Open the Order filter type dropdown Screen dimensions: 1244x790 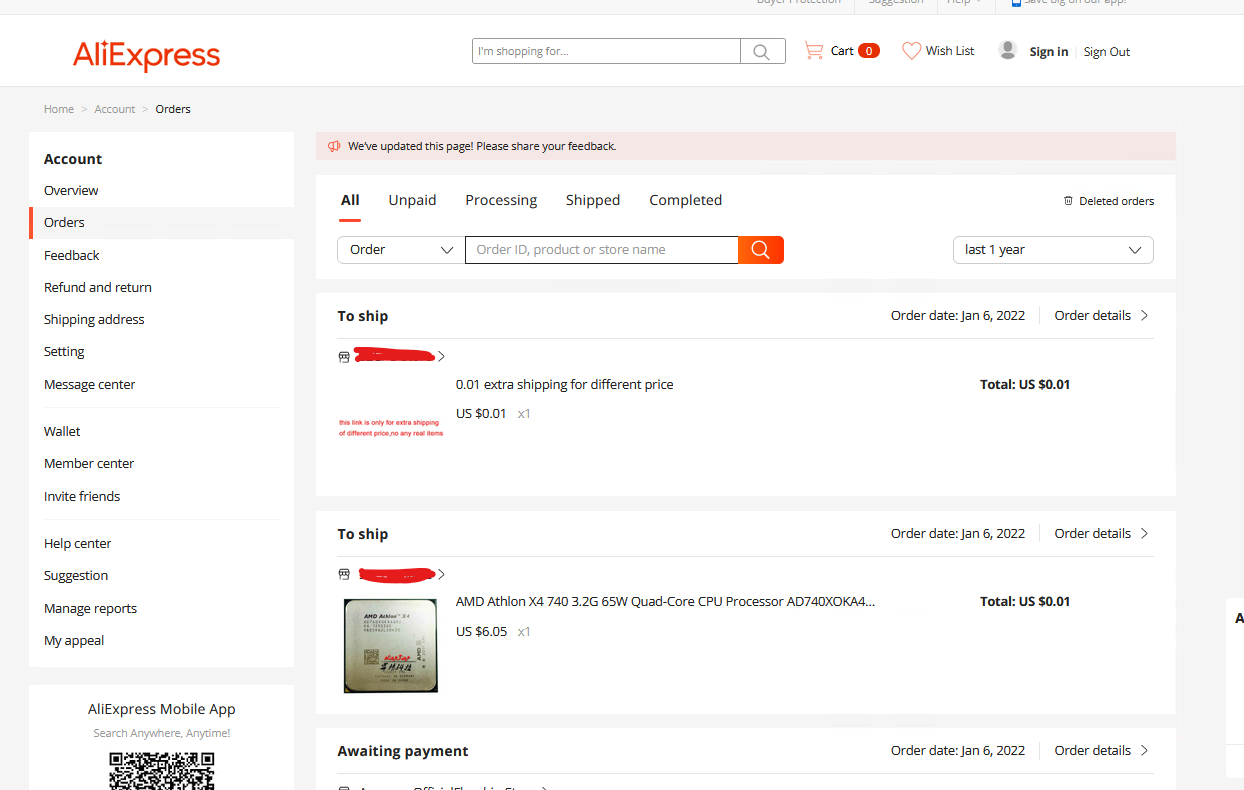click(401, 250)
